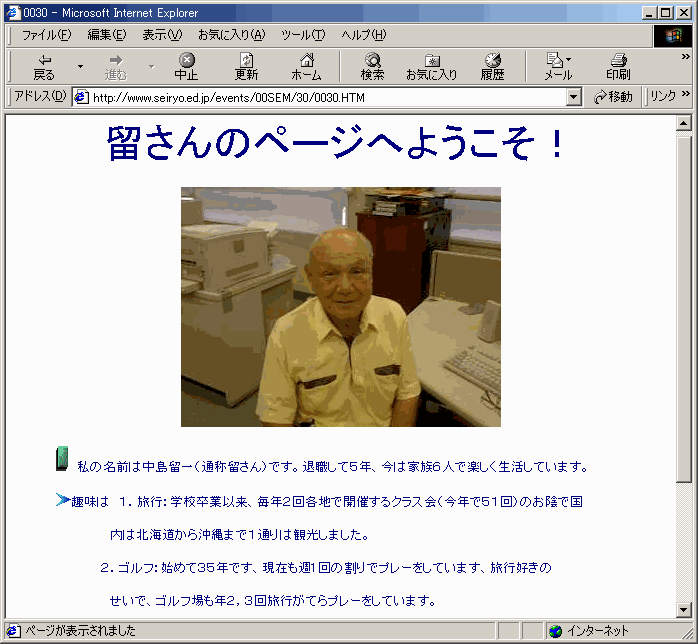
Task: Open the メール mail button
Action: 558,67
